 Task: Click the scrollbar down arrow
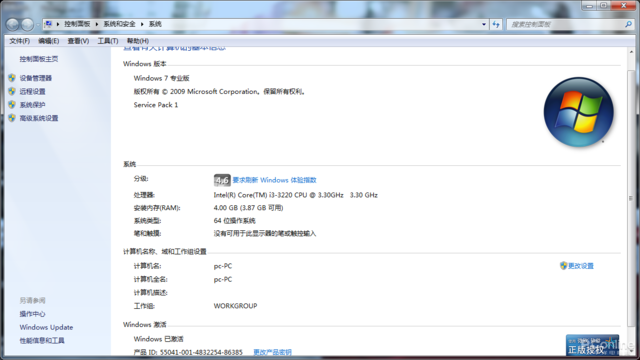pos(631,351)
